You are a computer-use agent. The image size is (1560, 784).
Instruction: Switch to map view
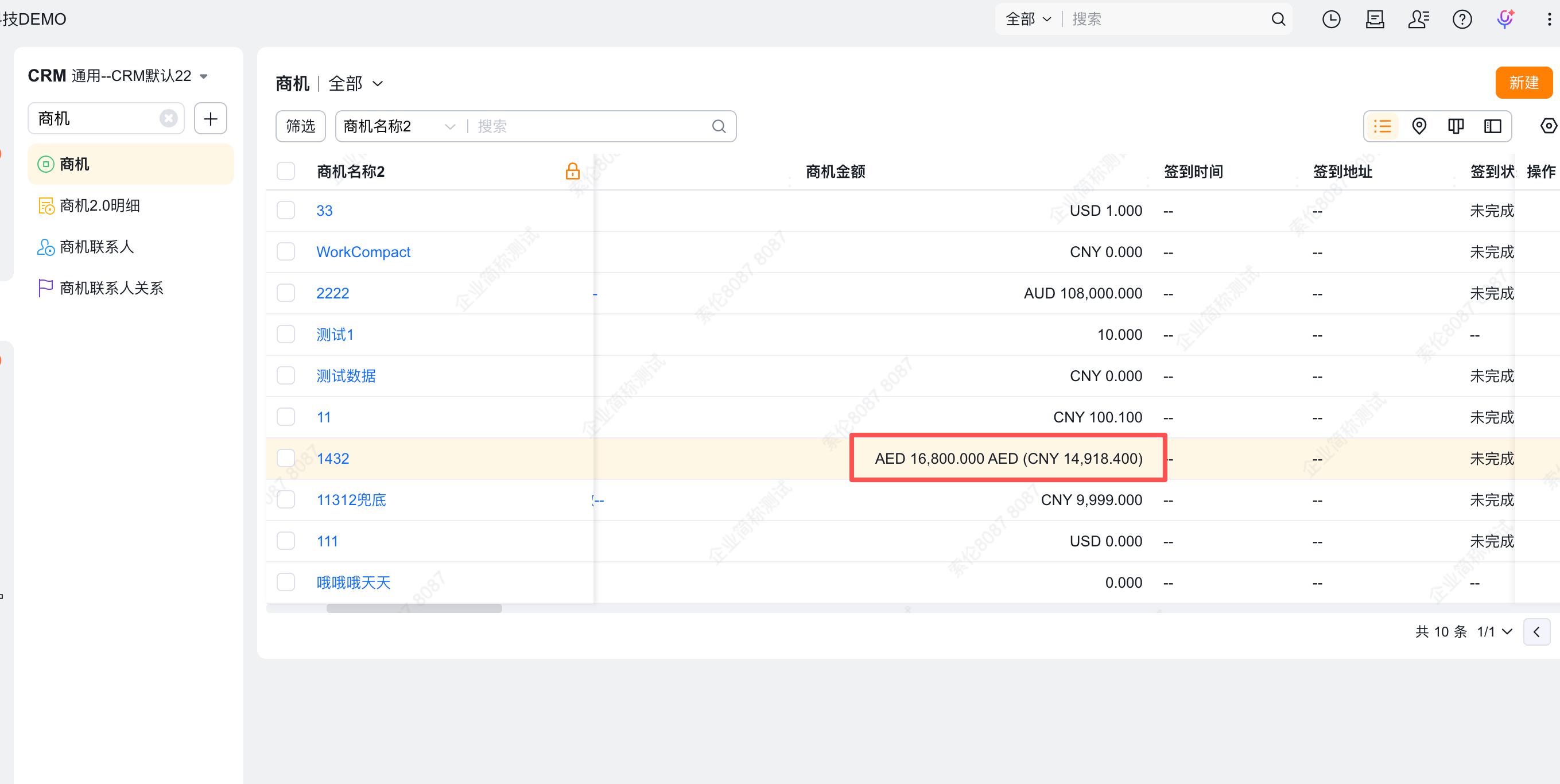tap(1419, 126)
